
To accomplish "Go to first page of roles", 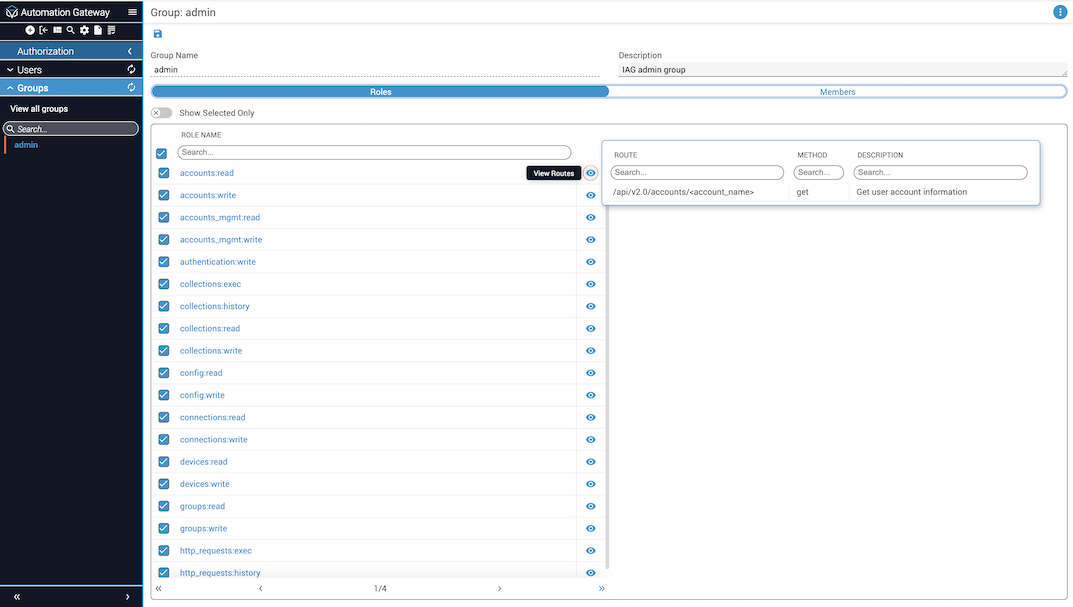I will (x=159, y=589).
